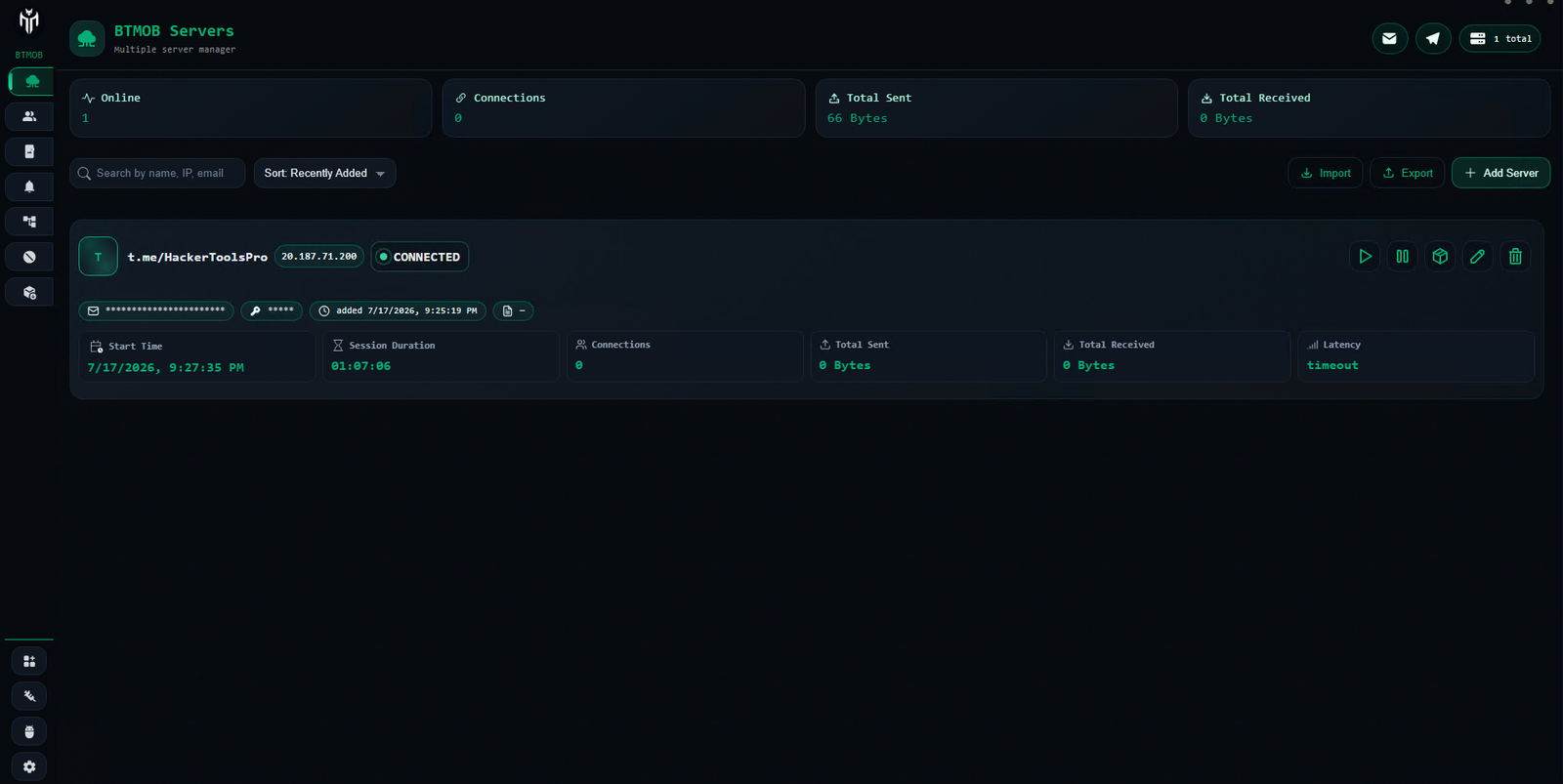Click the top Connections summary card

click(623, 108)
